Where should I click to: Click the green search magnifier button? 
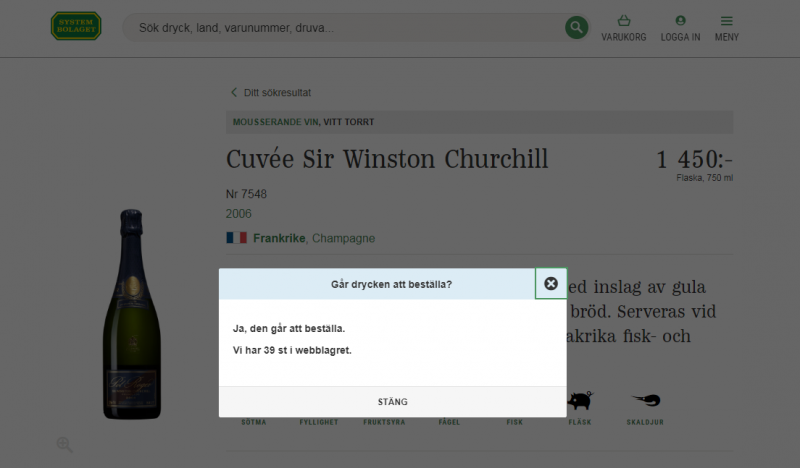point(577,28)
